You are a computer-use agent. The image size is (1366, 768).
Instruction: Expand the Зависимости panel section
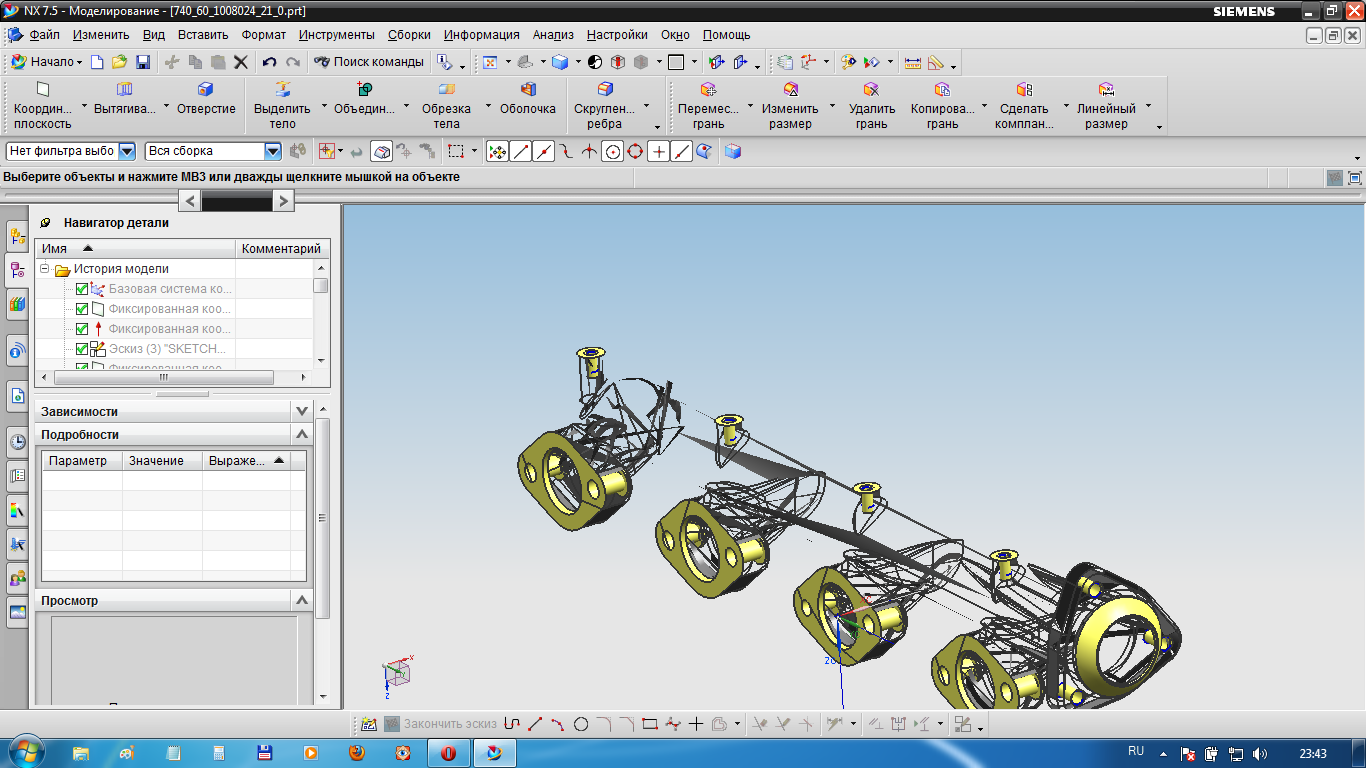[x=302, y=411]
